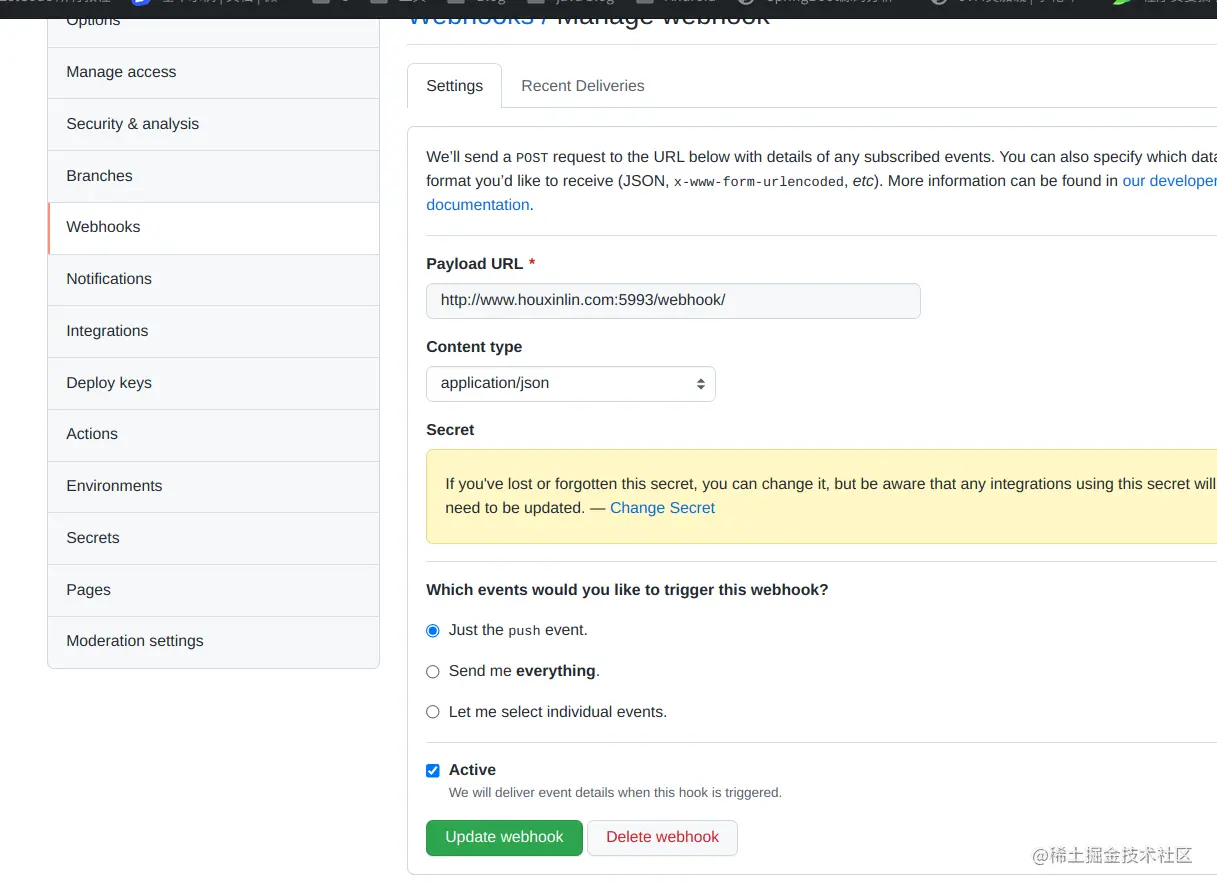Open Notifications in the settings sidebar

pyautogui.click(x=213, y=279)
